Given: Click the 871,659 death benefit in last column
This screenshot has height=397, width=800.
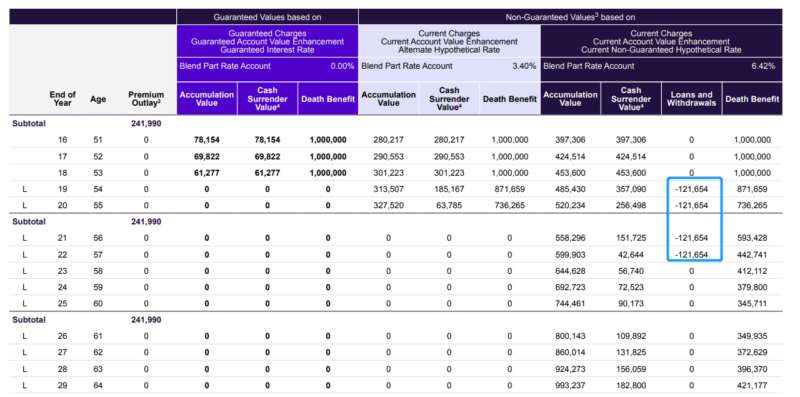Looking at the screenshot, I should coord(752,189).
